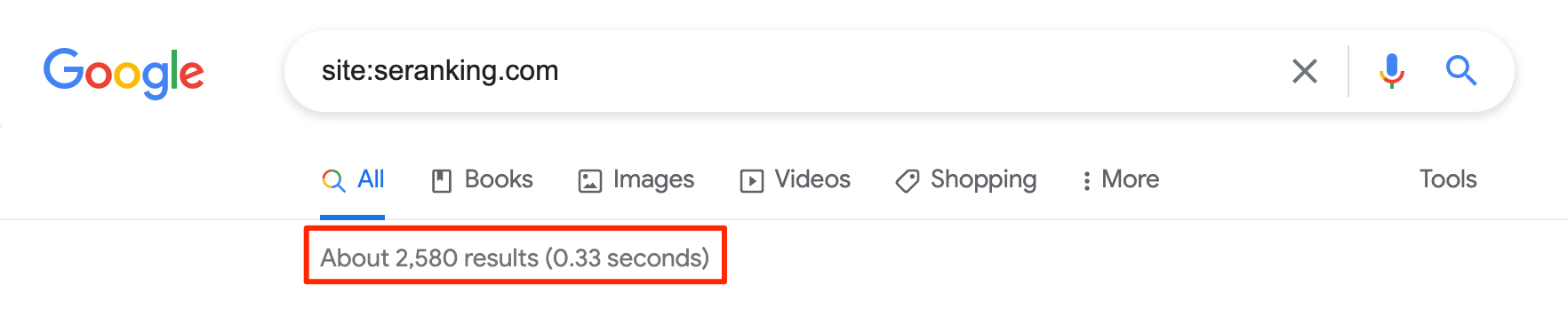
Task: Click the picture icon beside Images
Action: coord(590,181)
